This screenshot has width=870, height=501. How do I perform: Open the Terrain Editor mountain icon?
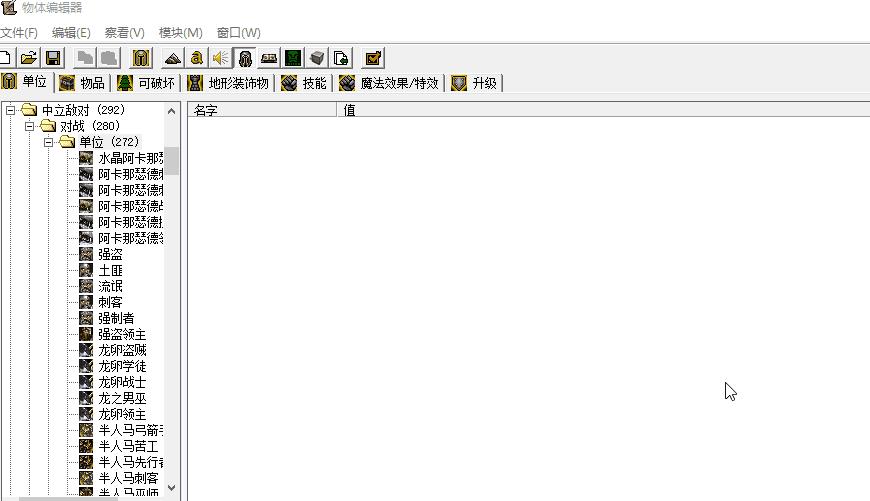coord(173,58)
